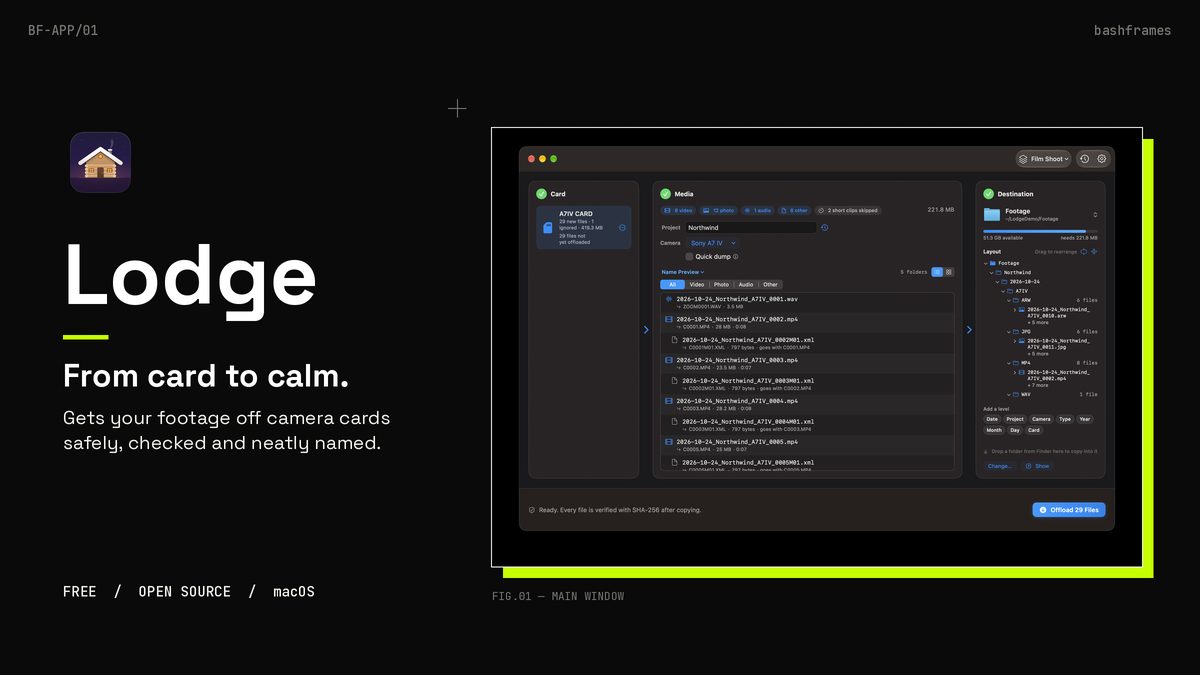Click the recent projects clock icon beside Northwind

point(825,228)
